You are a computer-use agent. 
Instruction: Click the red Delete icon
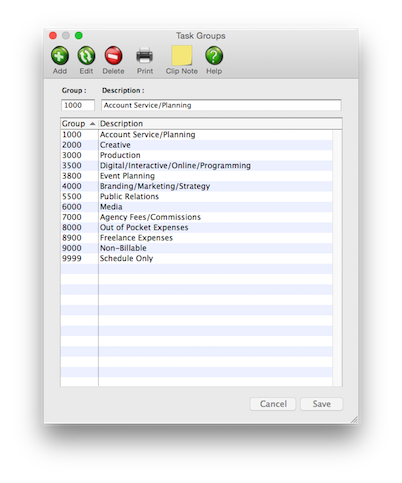click(113, 55)
